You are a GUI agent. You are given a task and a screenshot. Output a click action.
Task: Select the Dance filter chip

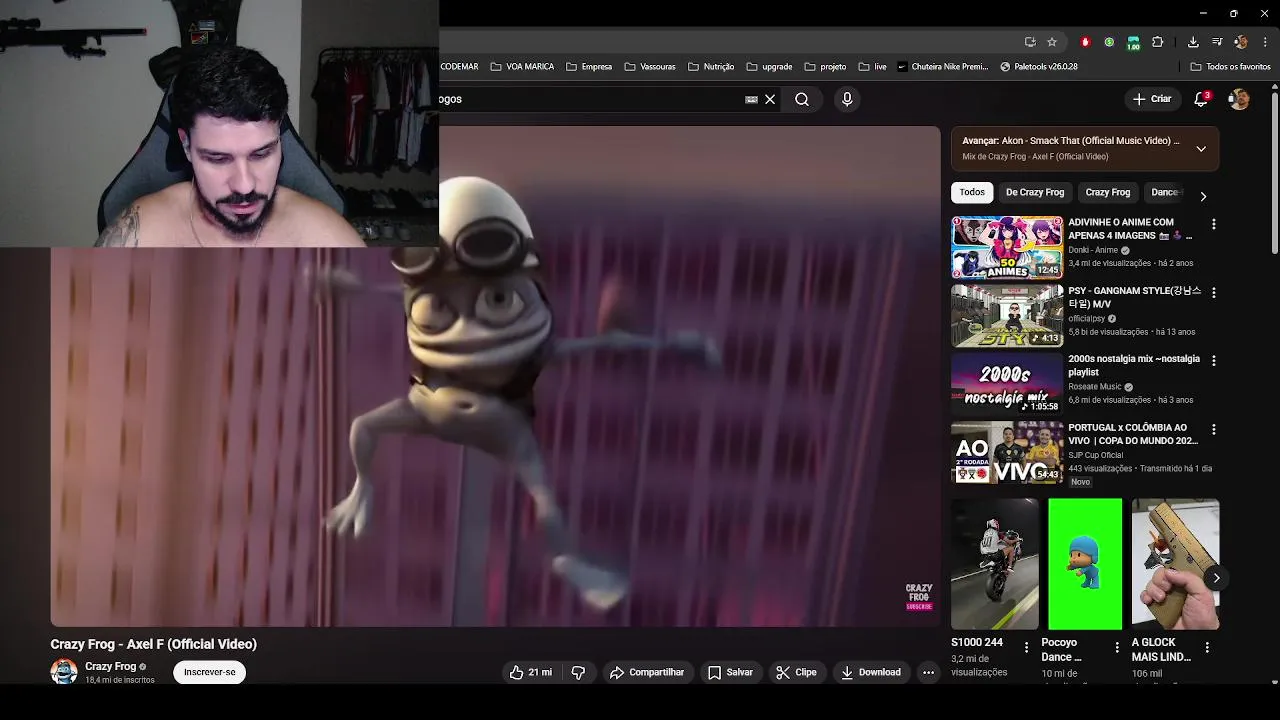(x=1164, y=192)
